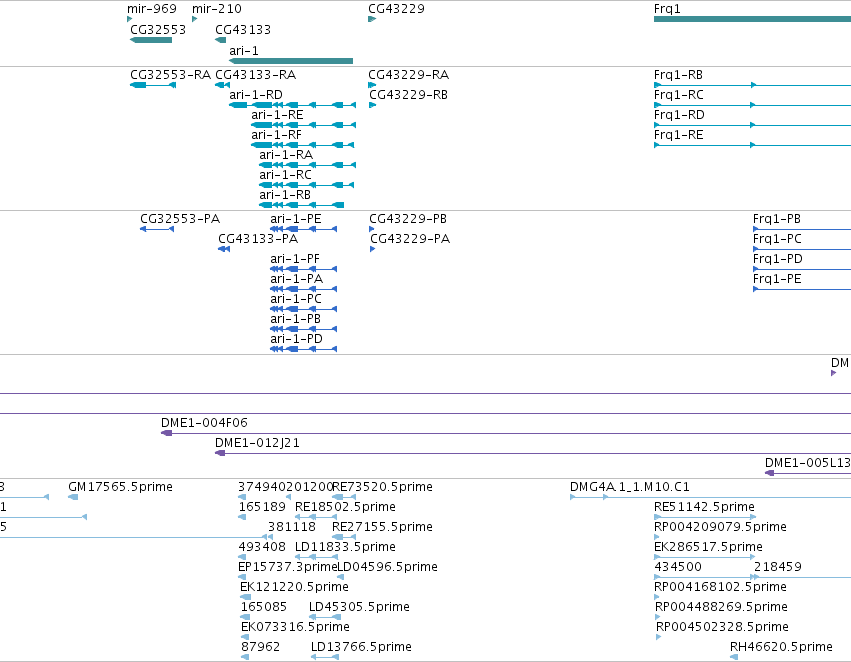Click the ari-1-RD transcript label
This screenshot has width=851, height=662.
(x=256, y=95)
